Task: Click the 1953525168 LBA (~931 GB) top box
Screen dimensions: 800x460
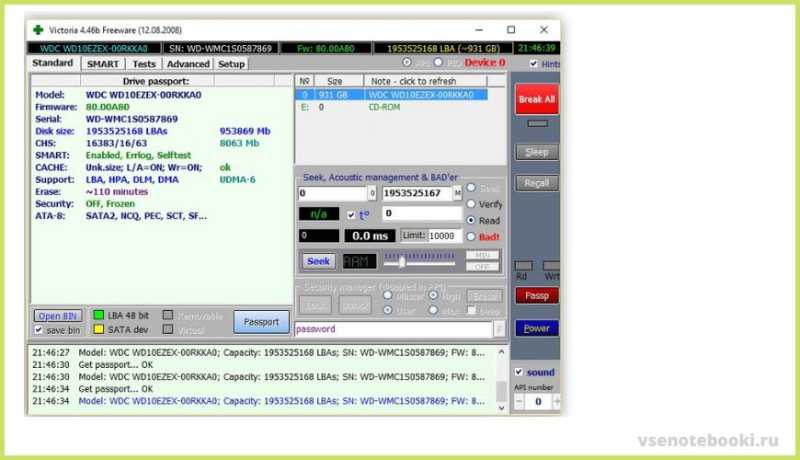Action: coord(443,48)
